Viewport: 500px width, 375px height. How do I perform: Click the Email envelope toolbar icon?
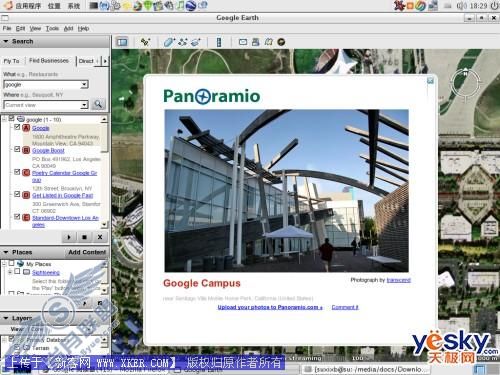[x=243, y=42]
